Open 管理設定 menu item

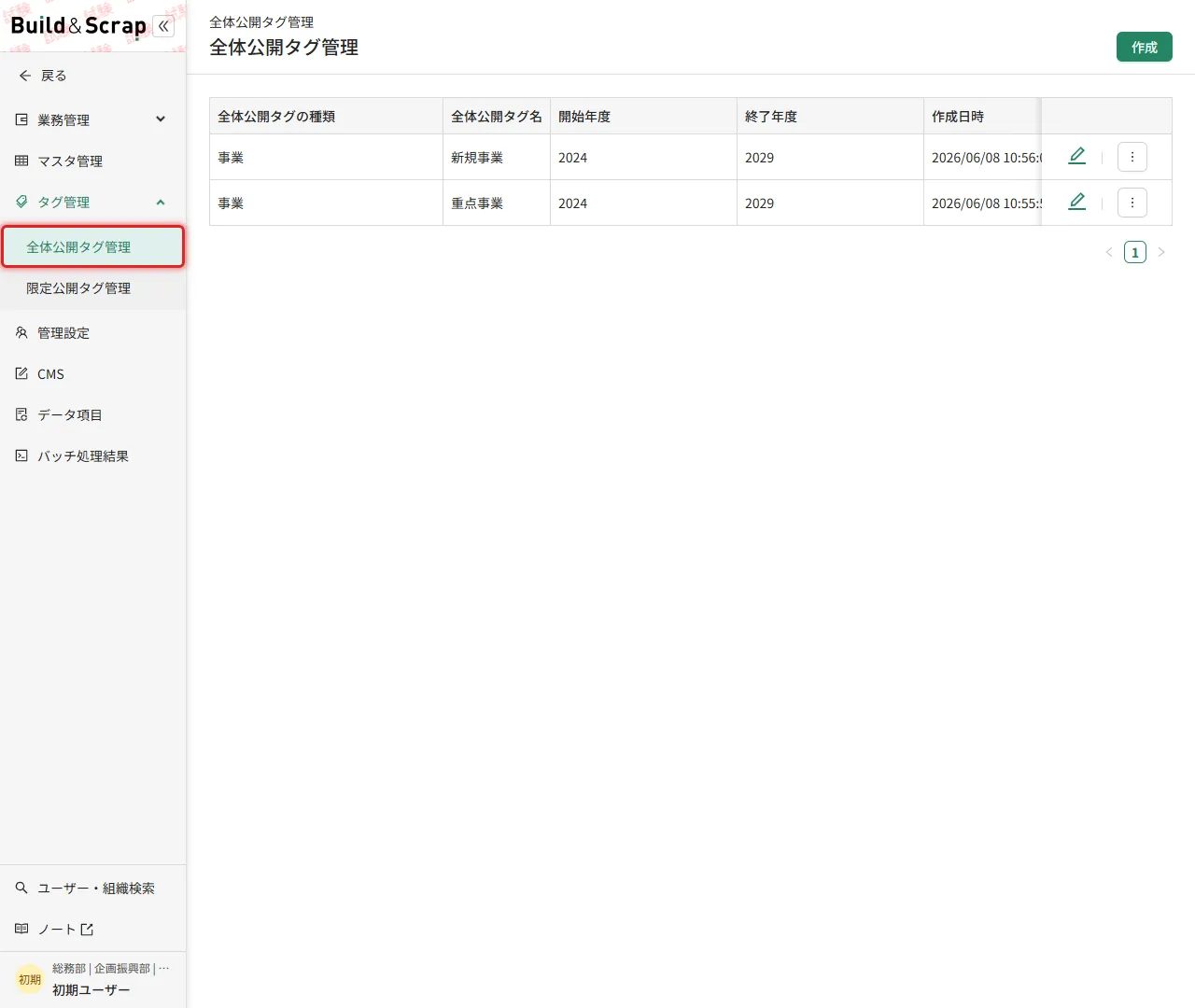pyautogui.click(x=92, y=332)
